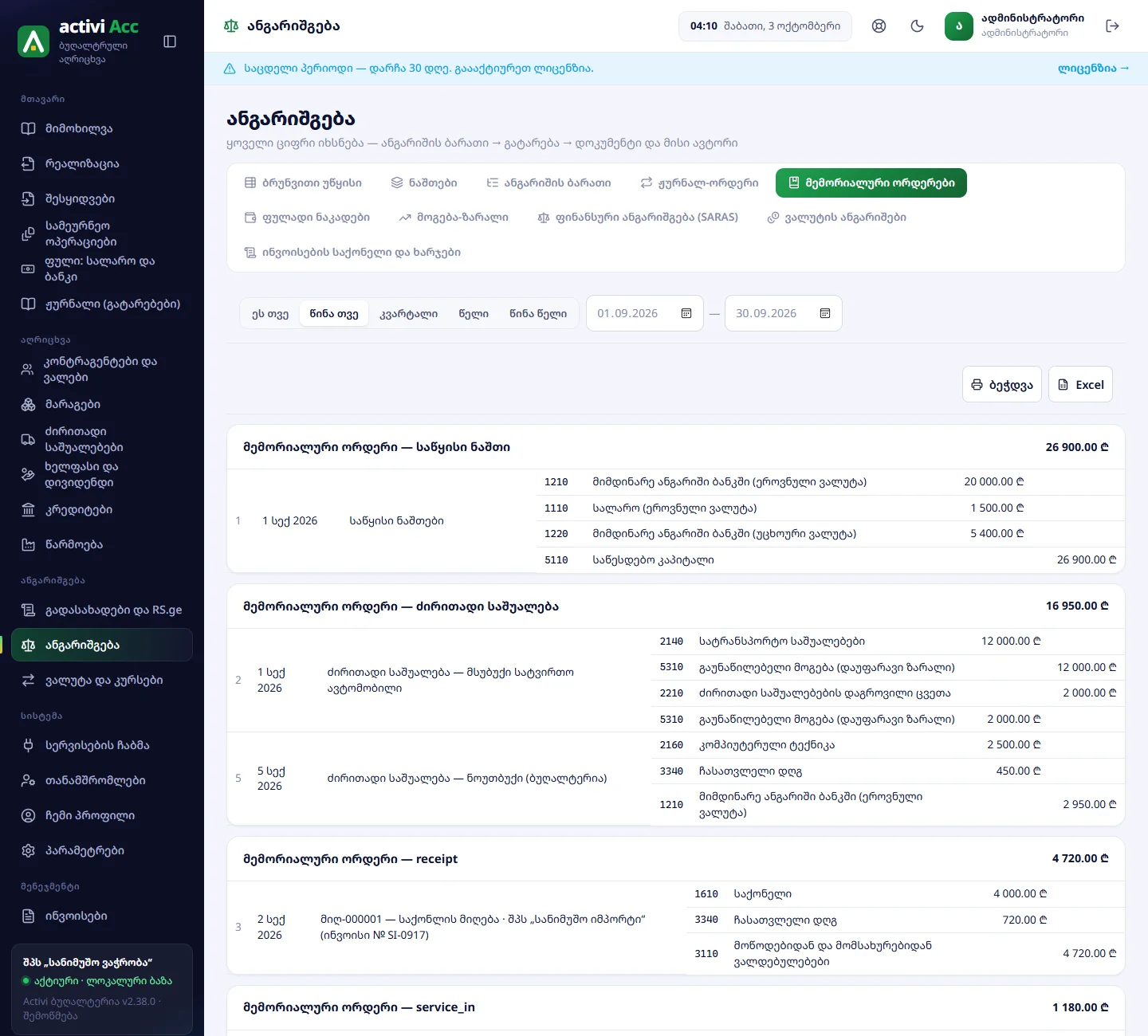Open თანამშრომლები in the sidebar
1148x1036 pixels.
pyautogui.click(x=102, y=780)
